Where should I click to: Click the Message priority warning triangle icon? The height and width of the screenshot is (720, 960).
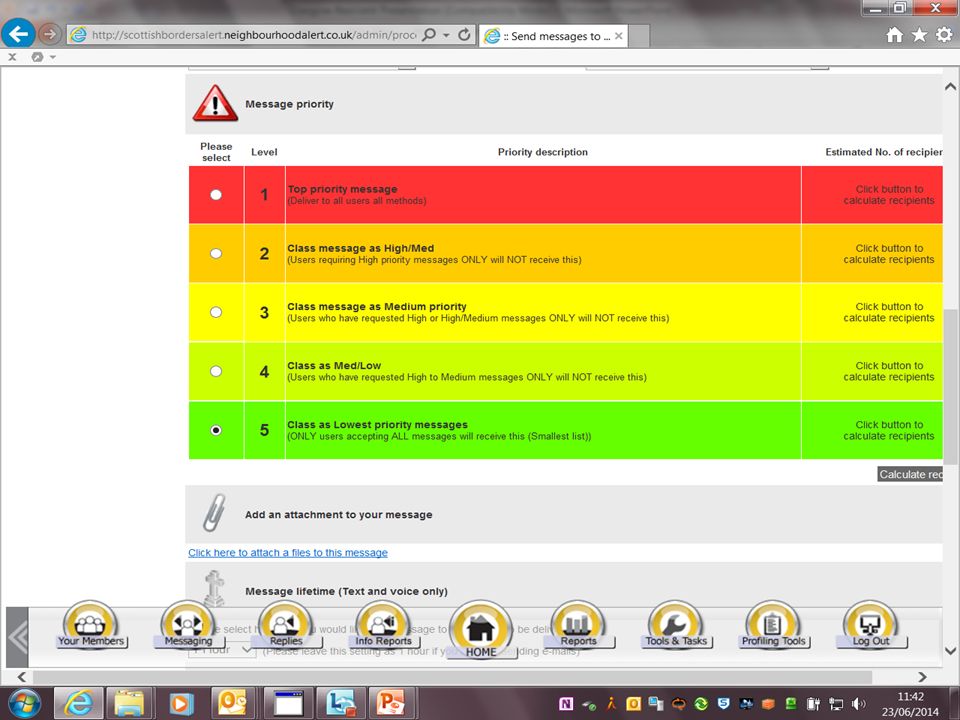click(215, 103)
